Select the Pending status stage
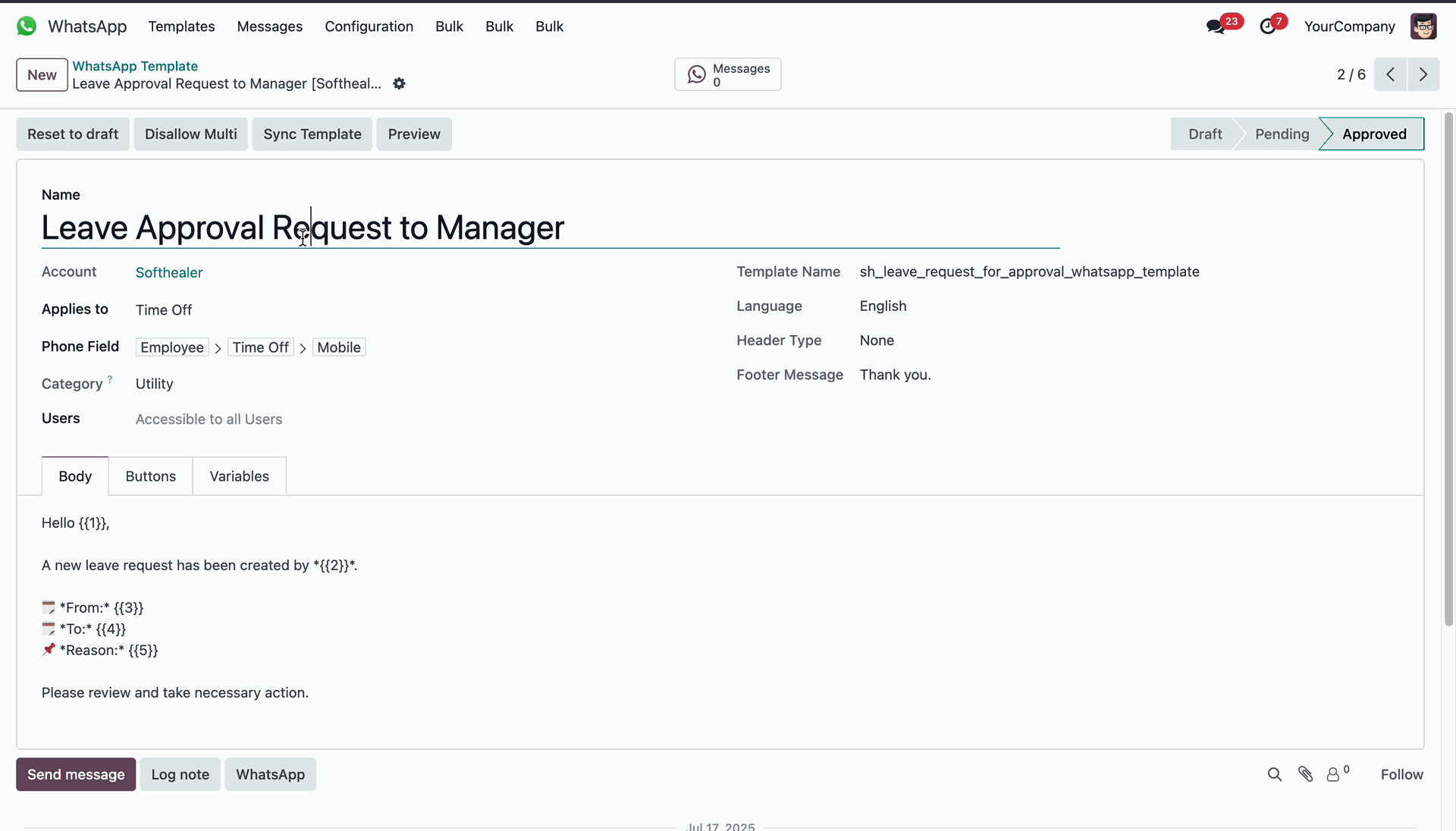 click(1282, 134)
